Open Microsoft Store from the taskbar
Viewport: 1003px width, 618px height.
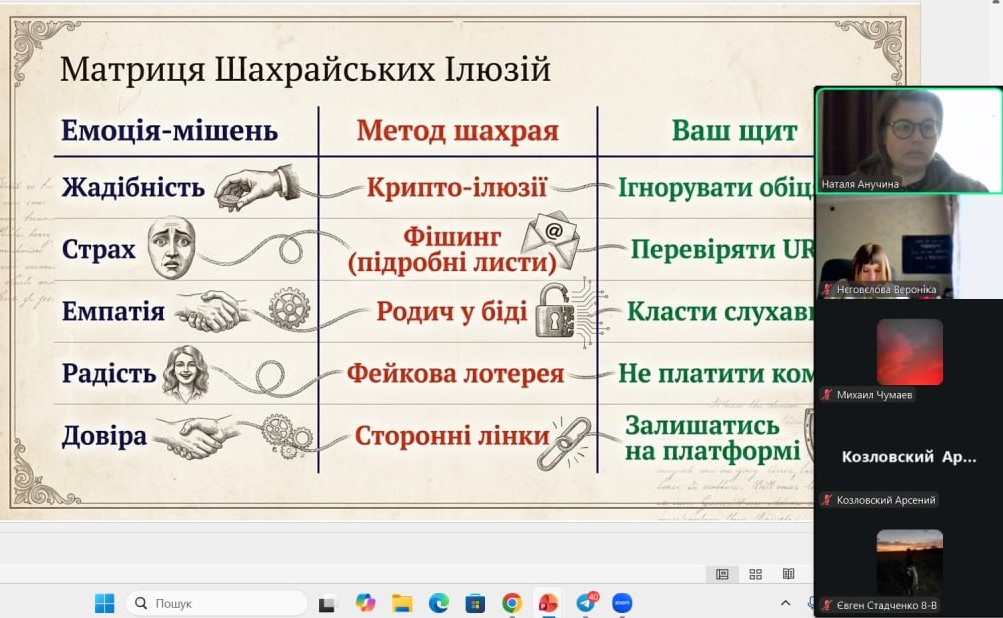click(475, 603)
